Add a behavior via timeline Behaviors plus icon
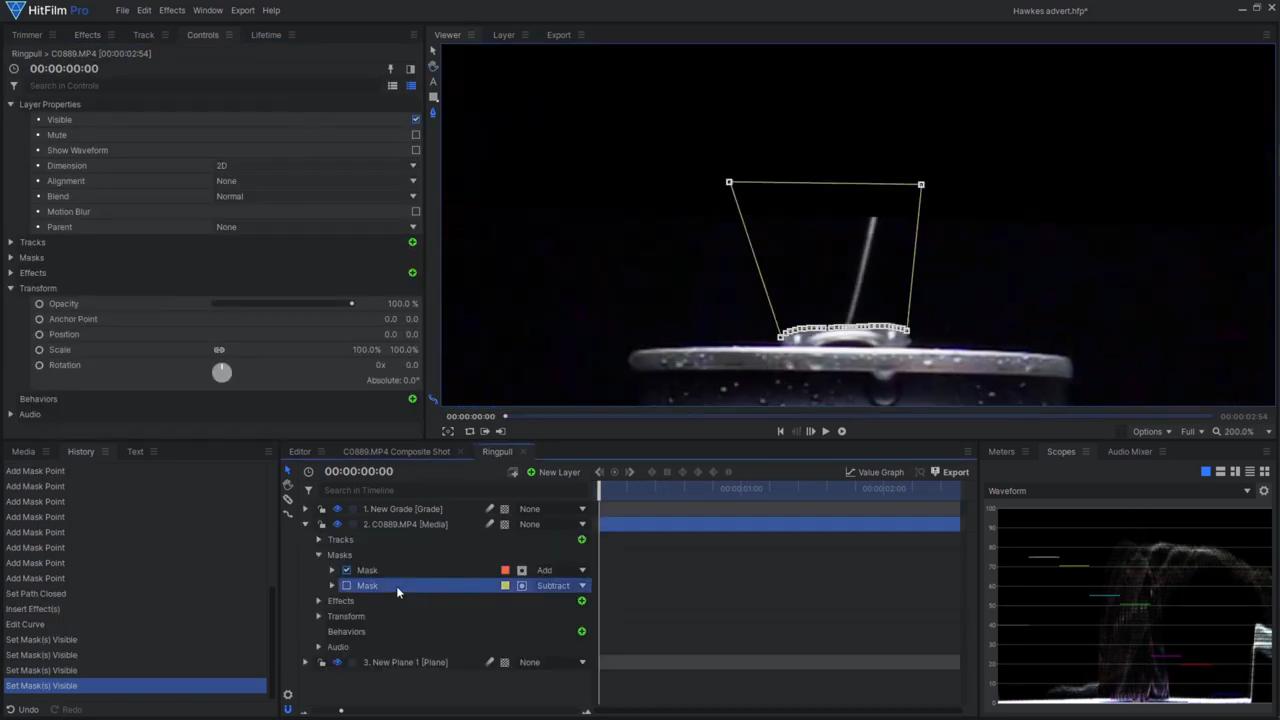1280x720 pixels. [x=582, y=632]
